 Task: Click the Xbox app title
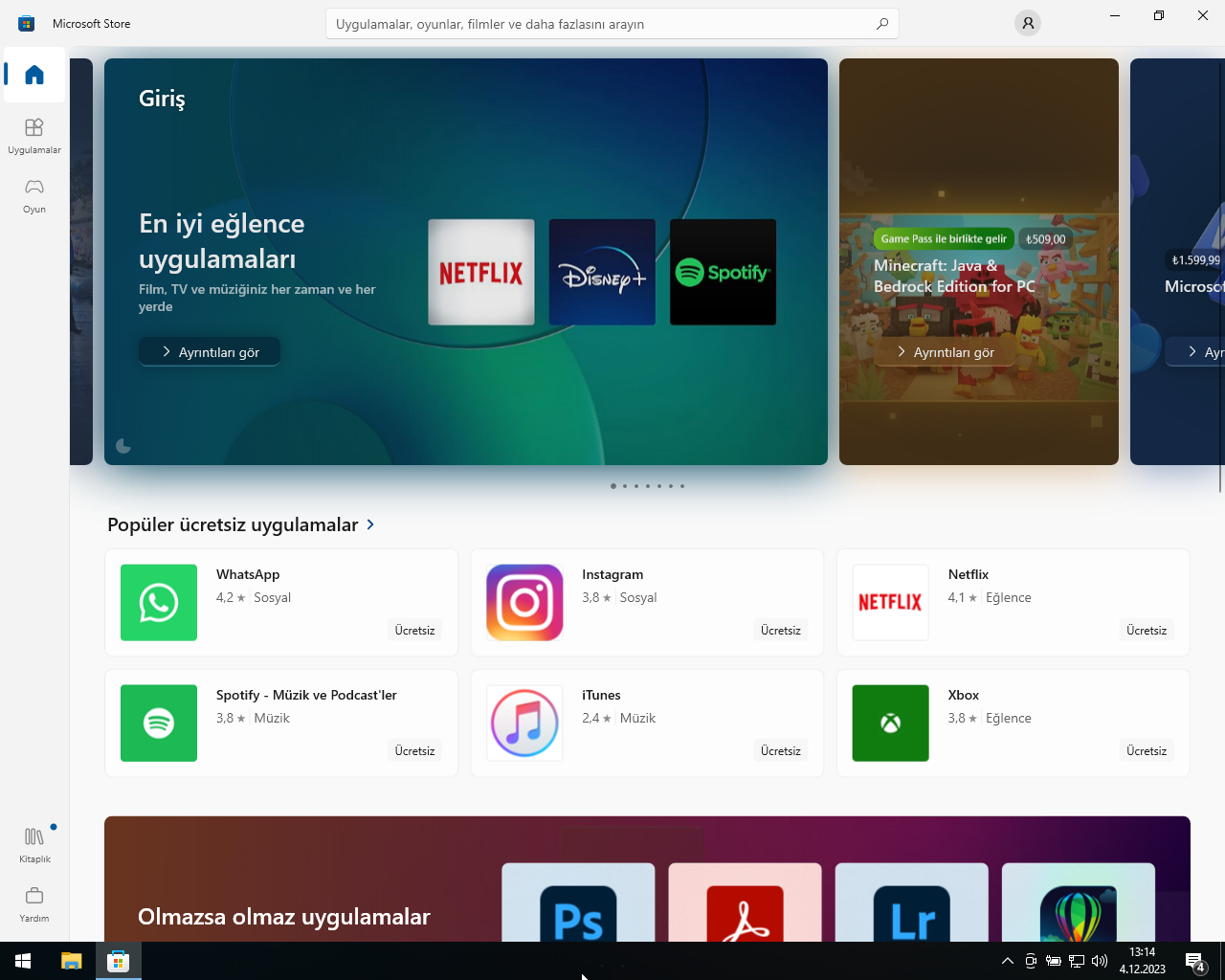click(x=964, y=695)
